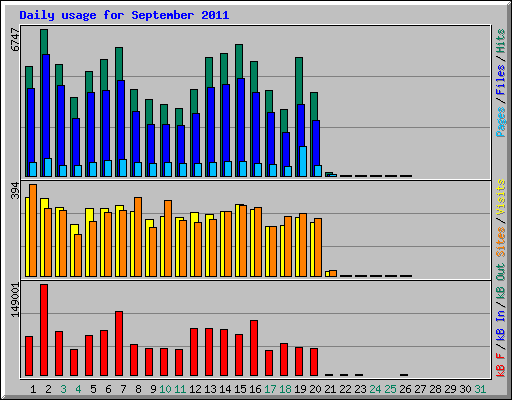Click day label 26 on the x-axis
512x400 pixels.
(x=405, y=389)
